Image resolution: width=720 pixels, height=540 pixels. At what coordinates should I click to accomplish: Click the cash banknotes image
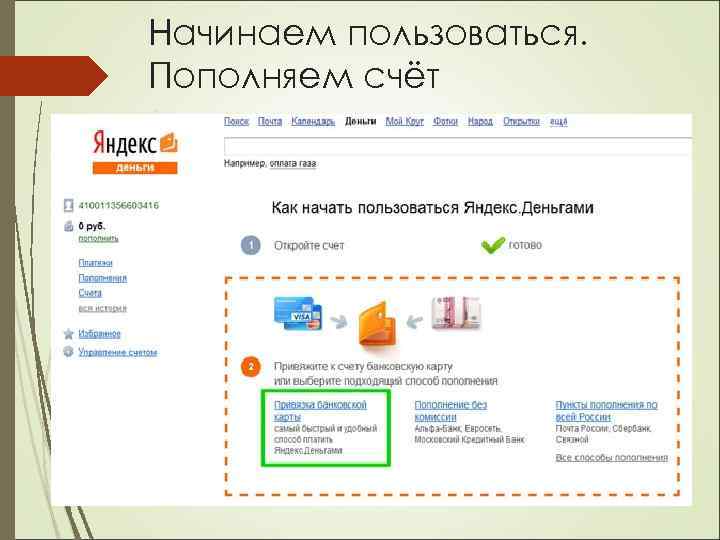456,313
